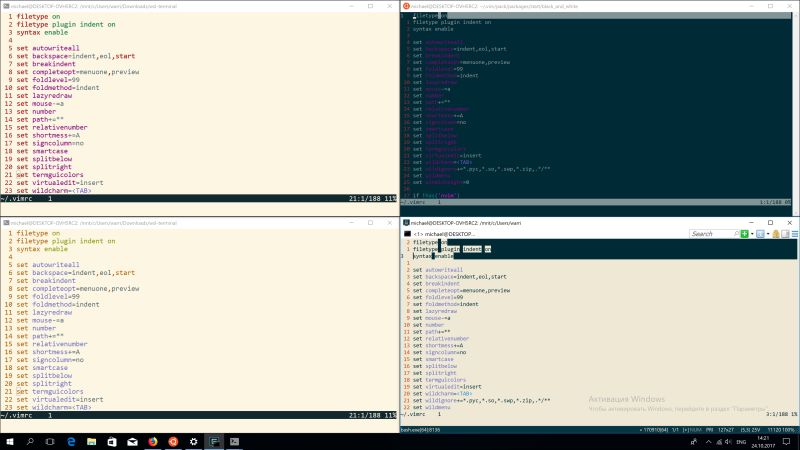Open Settings gear on the taskbar
800x450 pixels.
(x=193, y=442)
